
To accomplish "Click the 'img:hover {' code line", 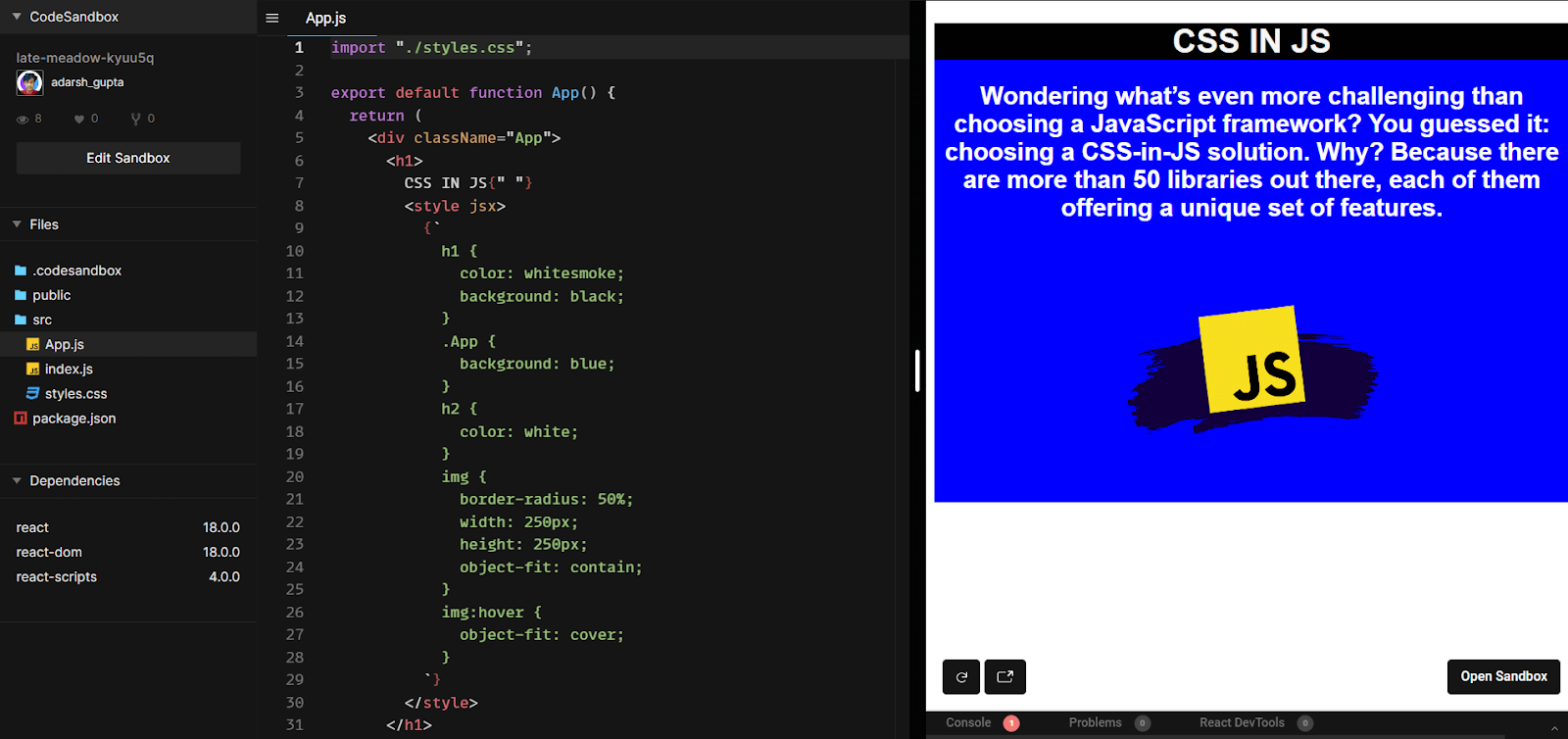I will tap(491, 612).
